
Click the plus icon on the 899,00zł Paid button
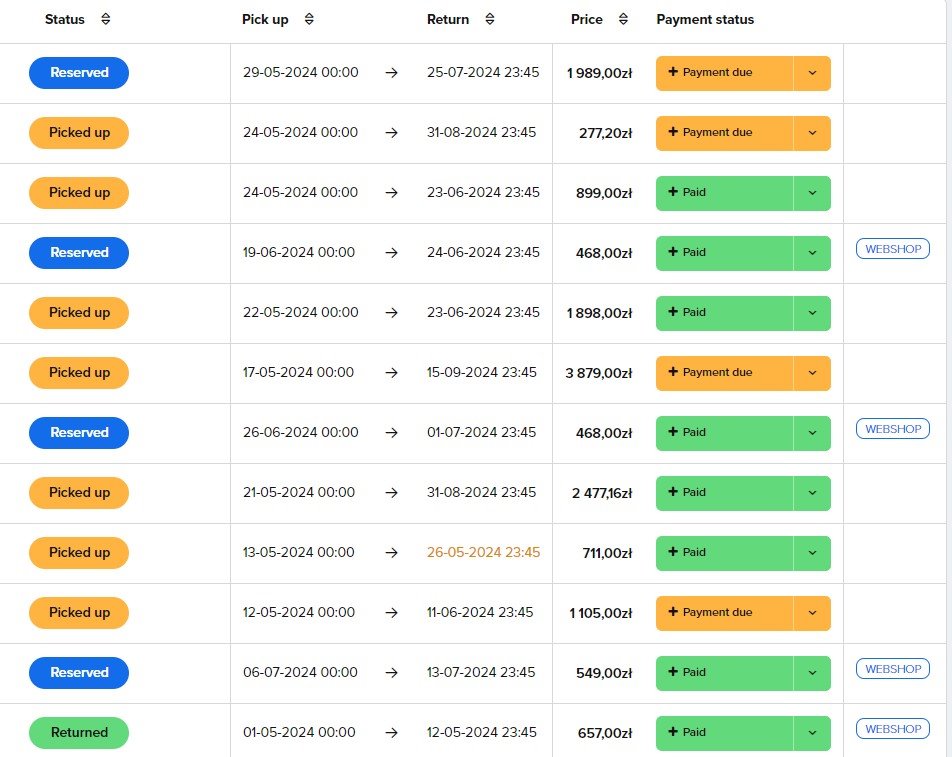[x=673, y=192]
